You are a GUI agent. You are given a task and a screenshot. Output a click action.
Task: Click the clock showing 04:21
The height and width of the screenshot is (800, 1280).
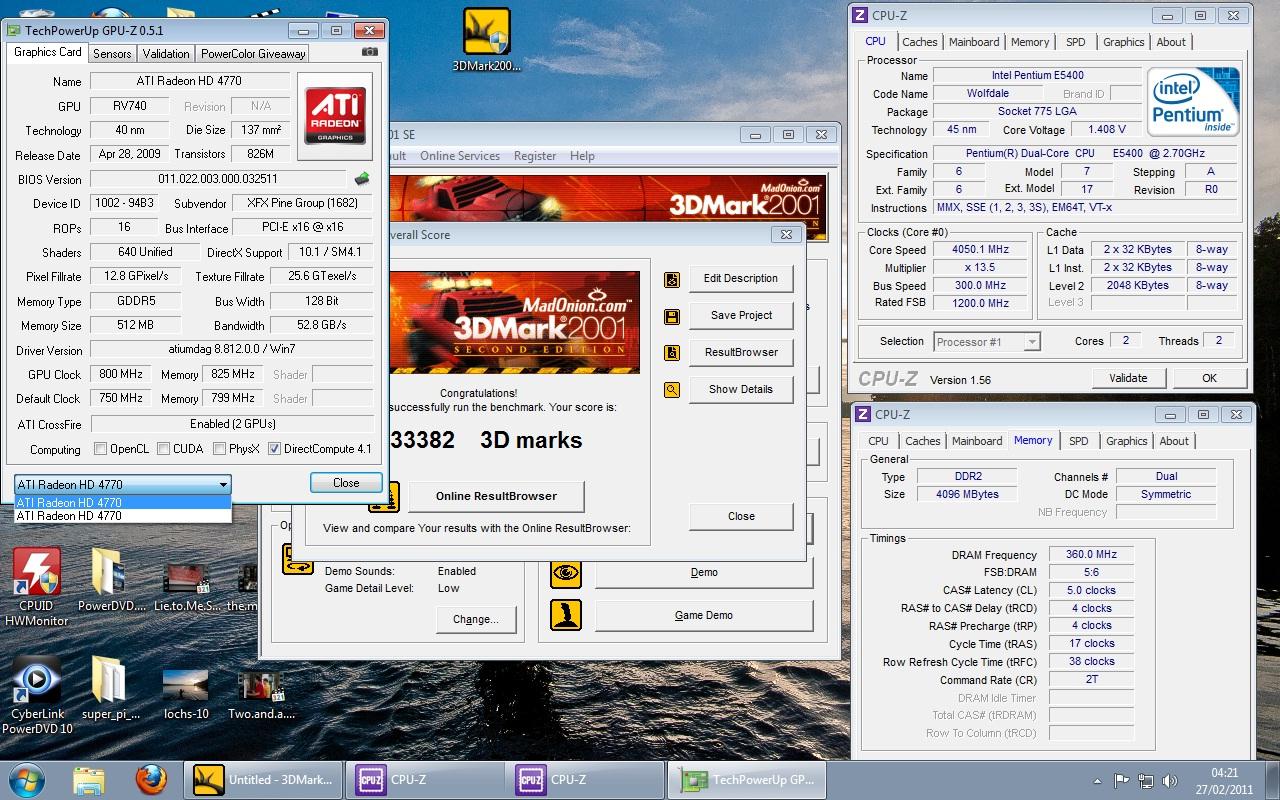pyautogui.click(x=1225, y=772)
